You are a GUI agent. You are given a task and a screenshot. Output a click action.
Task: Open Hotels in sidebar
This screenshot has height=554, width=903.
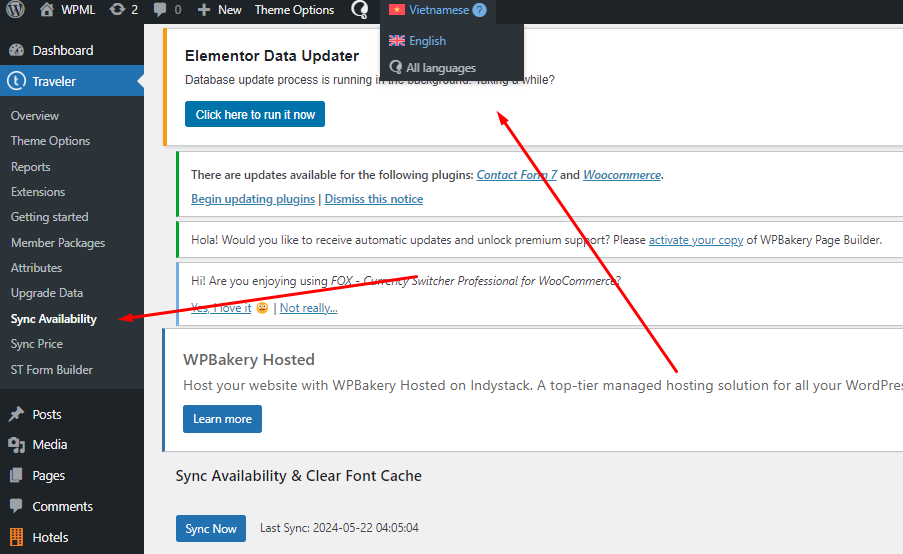(50, 537)
